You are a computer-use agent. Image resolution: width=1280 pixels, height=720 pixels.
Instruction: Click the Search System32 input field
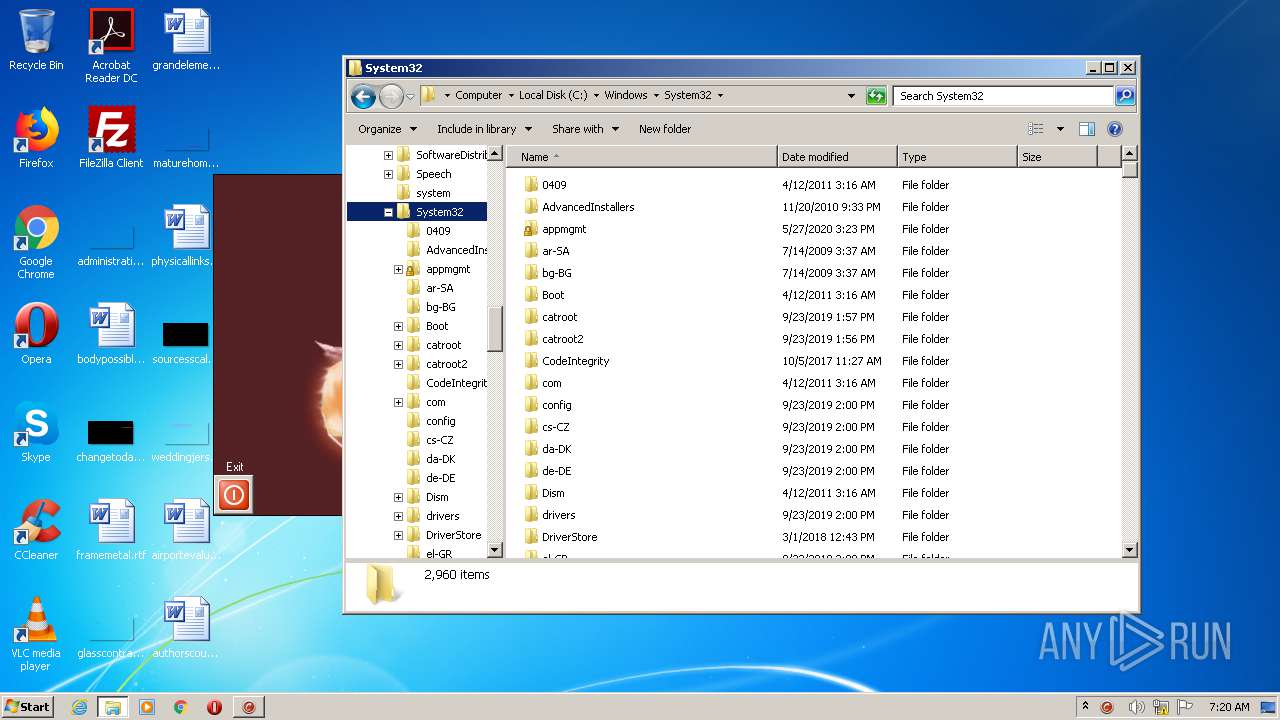click(1003, 96)
